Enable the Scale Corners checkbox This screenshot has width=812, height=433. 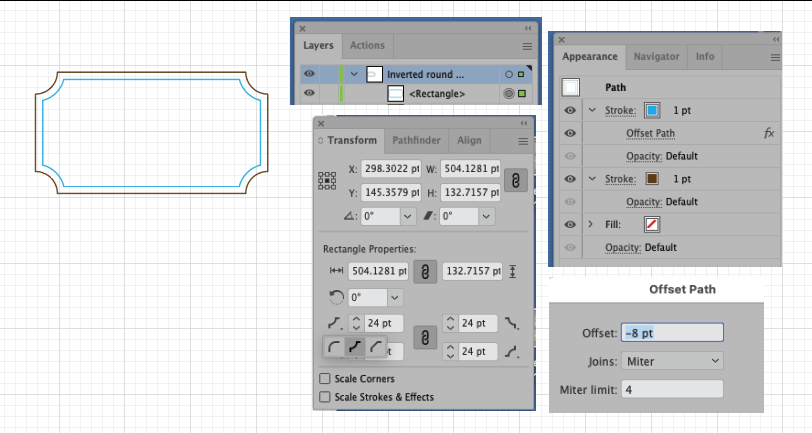tap(325, 379)
